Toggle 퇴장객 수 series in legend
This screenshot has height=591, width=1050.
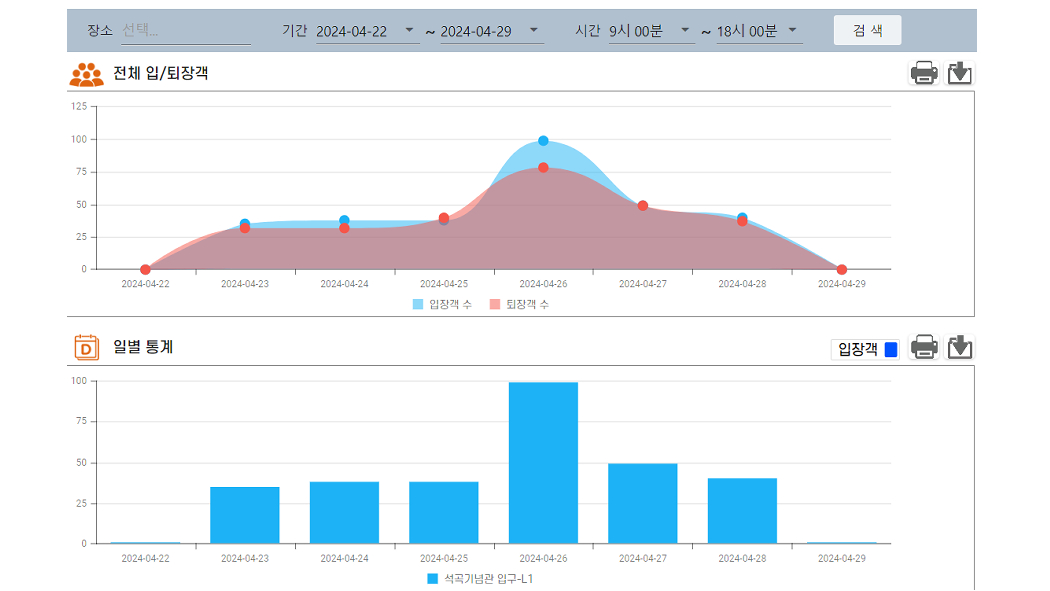click(x=519, y=304)
